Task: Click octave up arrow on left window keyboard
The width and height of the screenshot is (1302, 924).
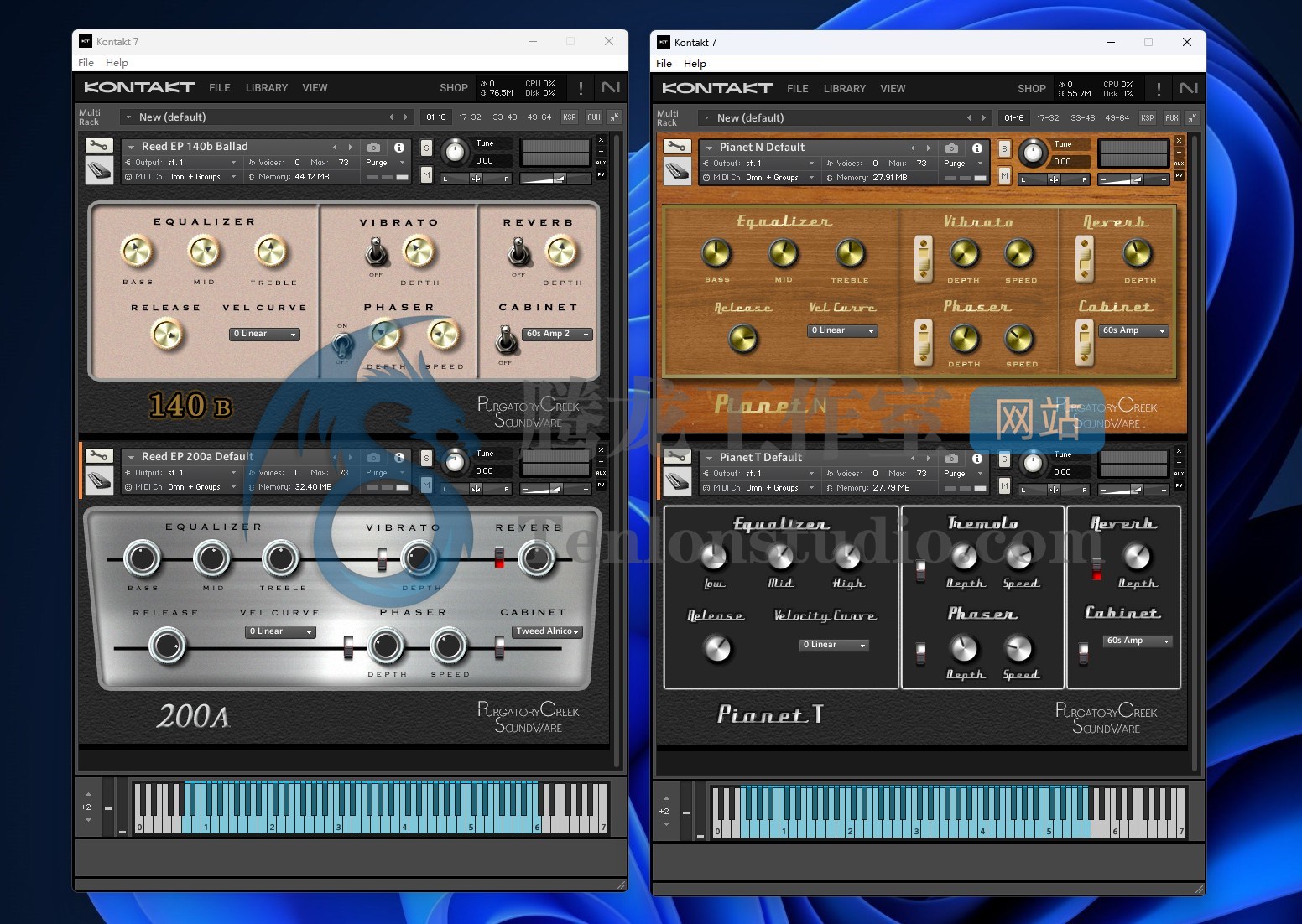Action: point(88,794)
